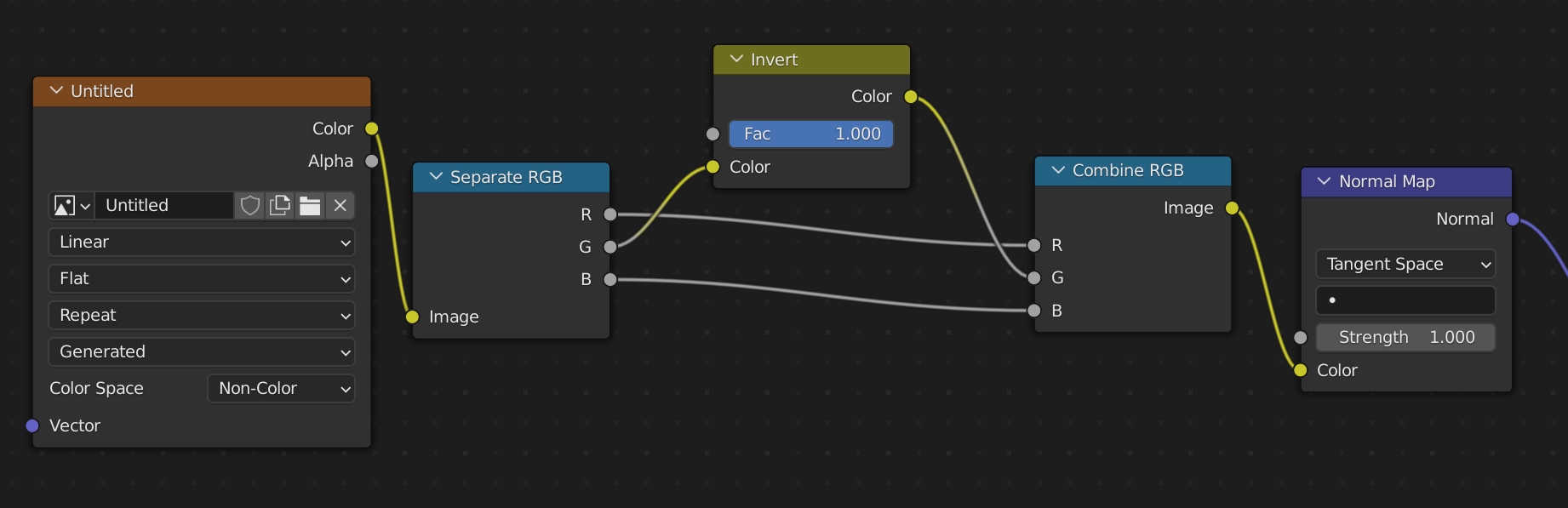This screenshot has height=508, width=1568.
Task: Collapse the Normal Map node
Action: 1324,181
